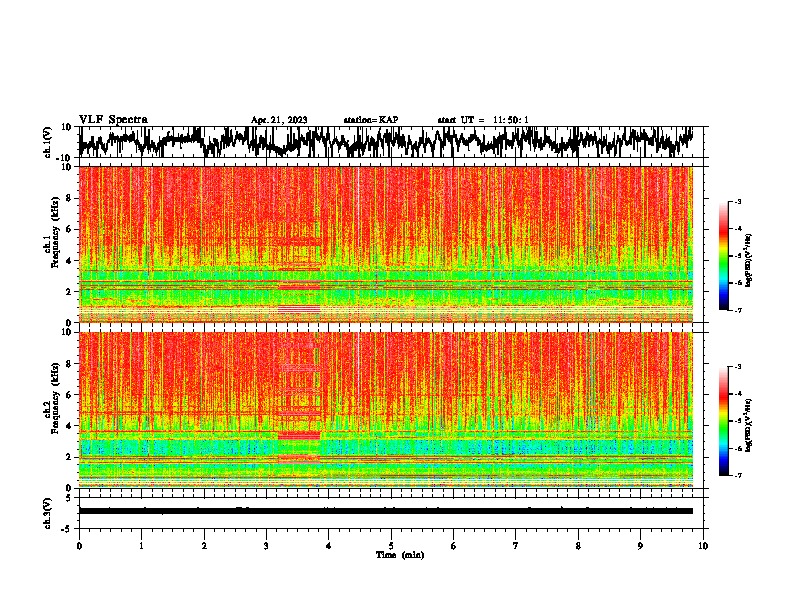The width and height of the screenshot is (792, 612).
Task: Click the red burst band near 5 kHz in ch.1 spectrogram
Action: point(299,242)
